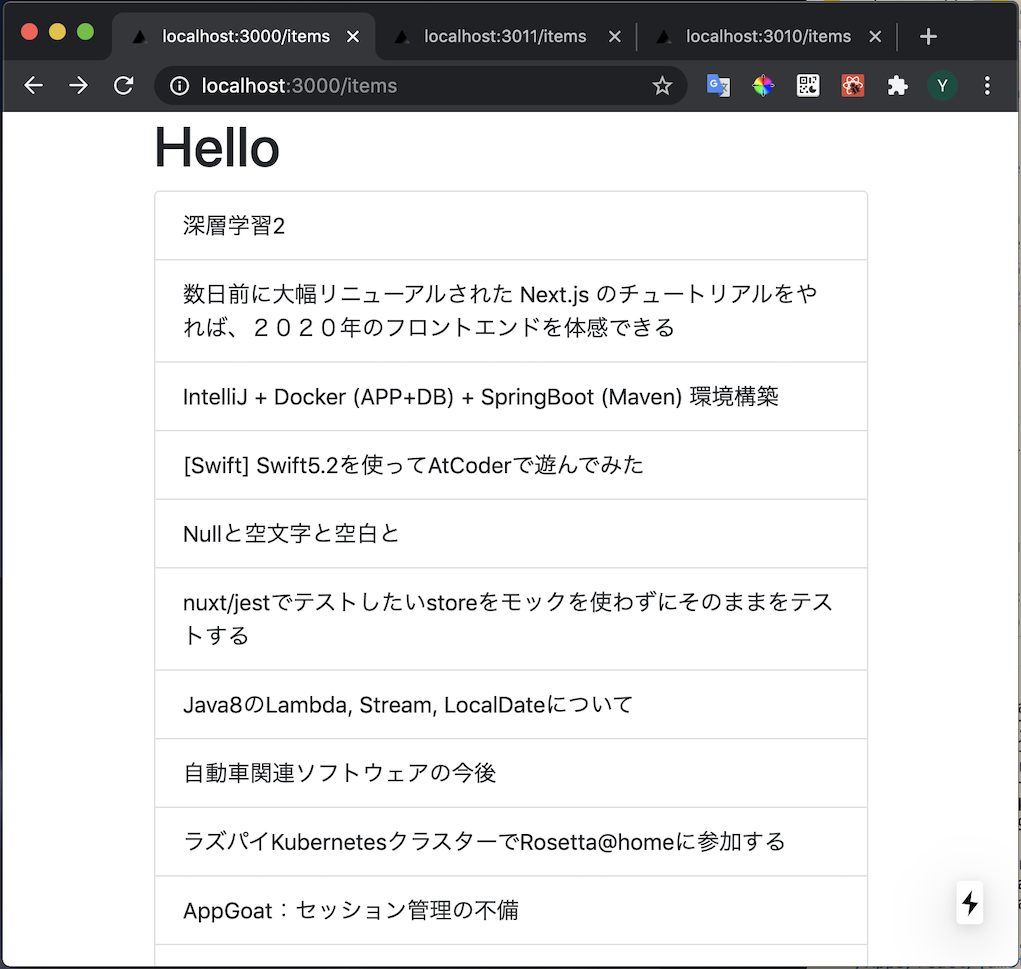1021x969 pixels.
Task: Select the Nullと空文字と空白と item
Action: click(511, 534)
